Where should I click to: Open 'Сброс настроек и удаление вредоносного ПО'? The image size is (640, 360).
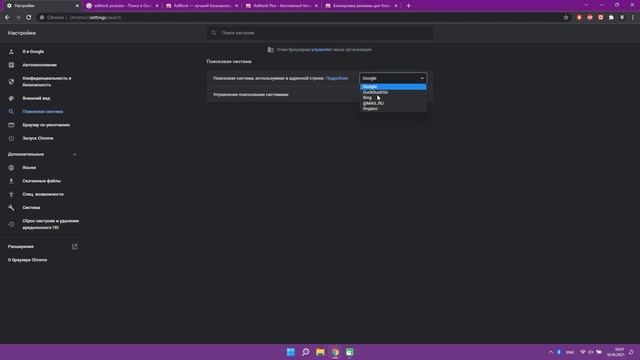tap(51, 224)
